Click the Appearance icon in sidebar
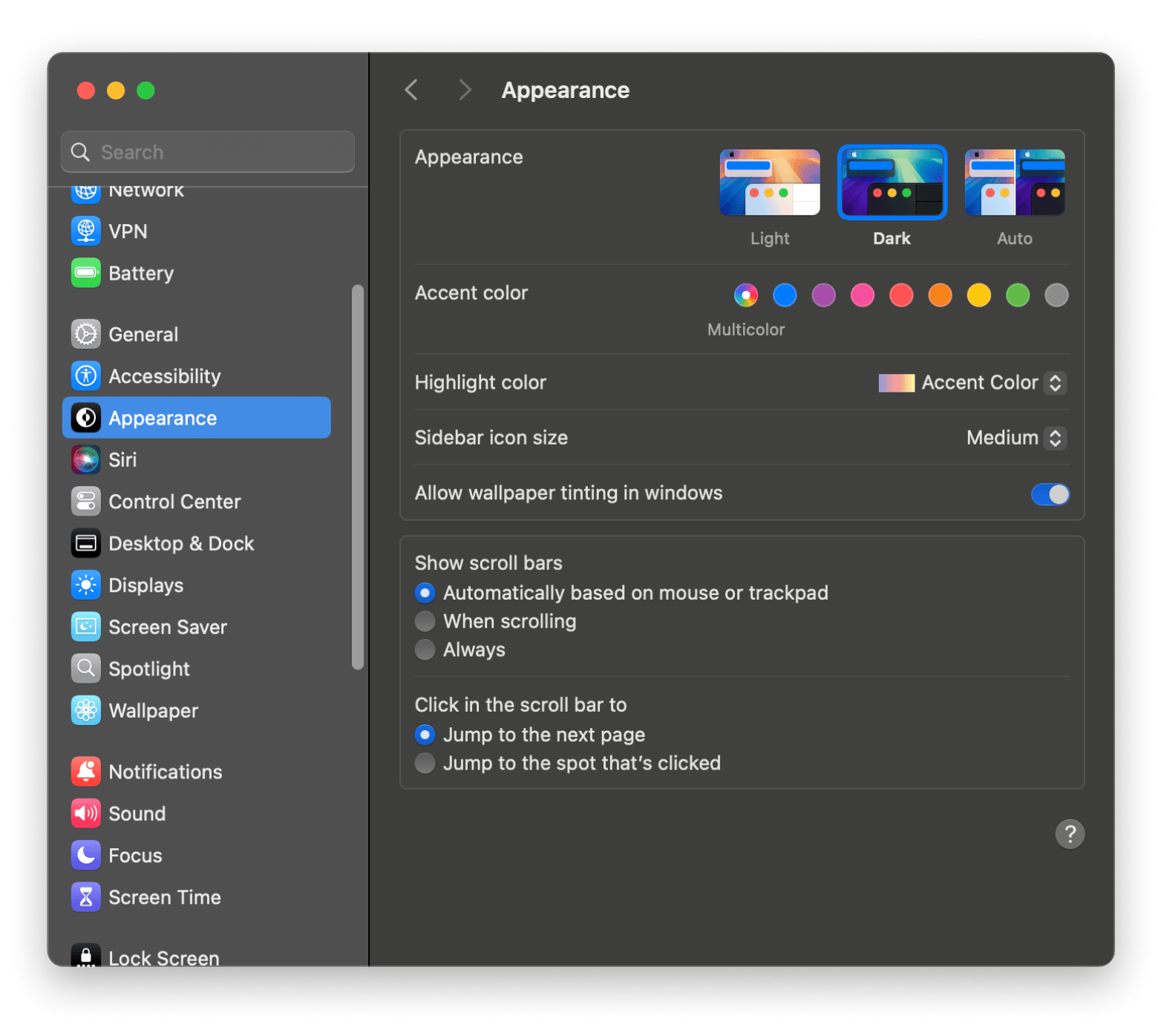1158x1036 pixels. point(86,418)
